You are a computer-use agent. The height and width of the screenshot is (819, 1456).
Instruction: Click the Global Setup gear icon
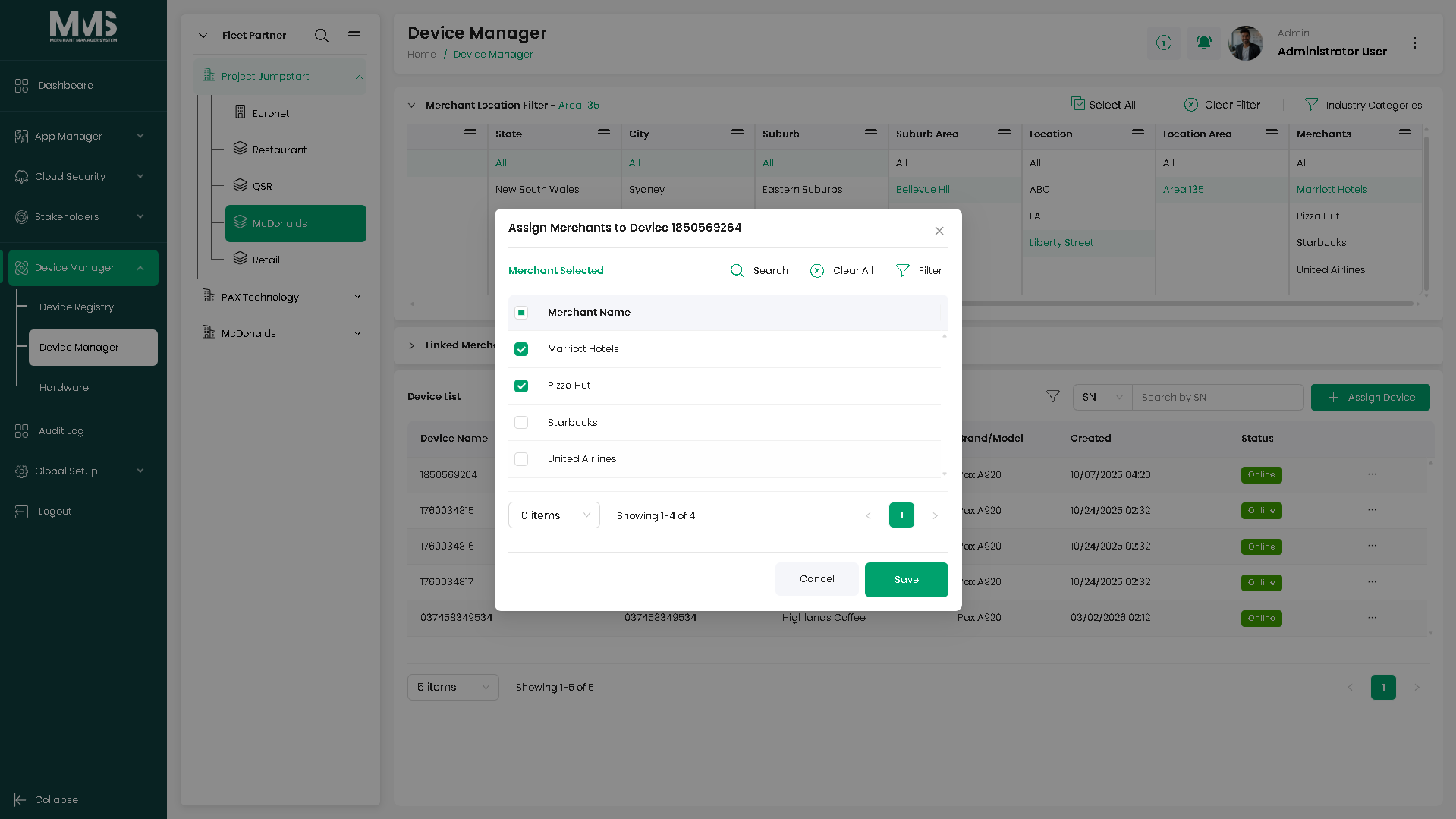(x=21, y=471)
